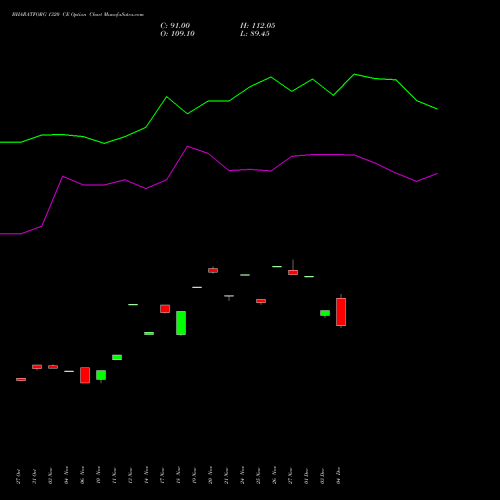
Task: Click the 24 Nov date label
Action: click(x=242, y=475)
